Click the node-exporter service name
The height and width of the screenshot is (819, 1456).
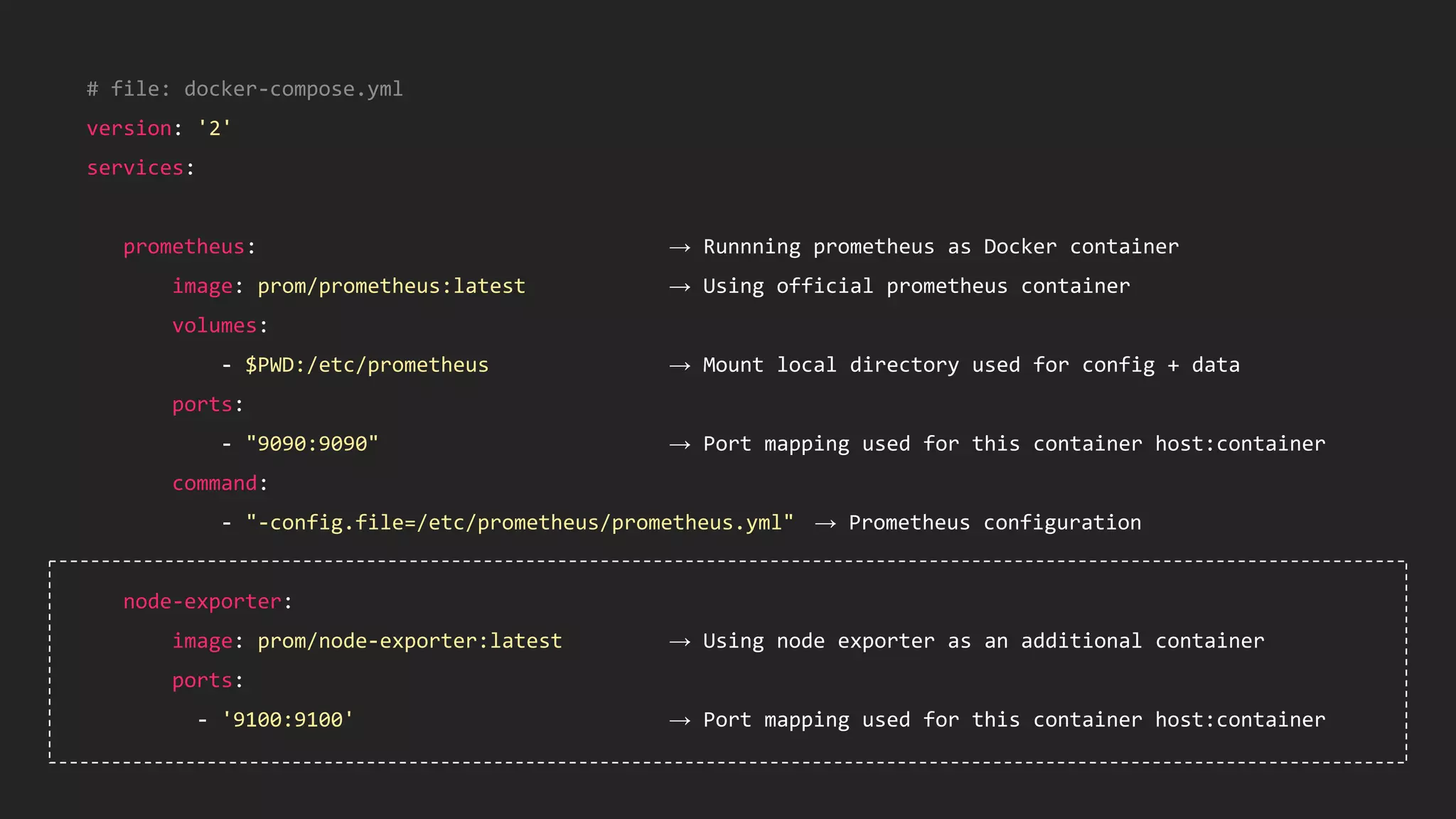point(202,601)
